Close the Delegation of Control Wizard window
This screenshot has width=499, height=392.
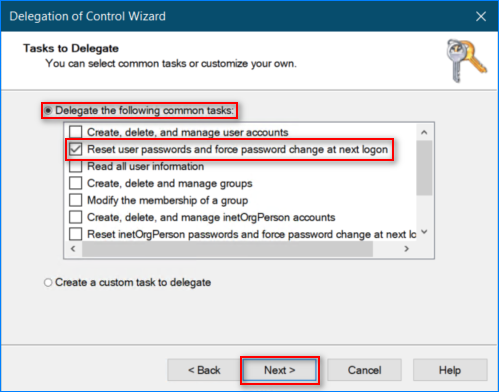pyautogui.click(x=481, y=16)
